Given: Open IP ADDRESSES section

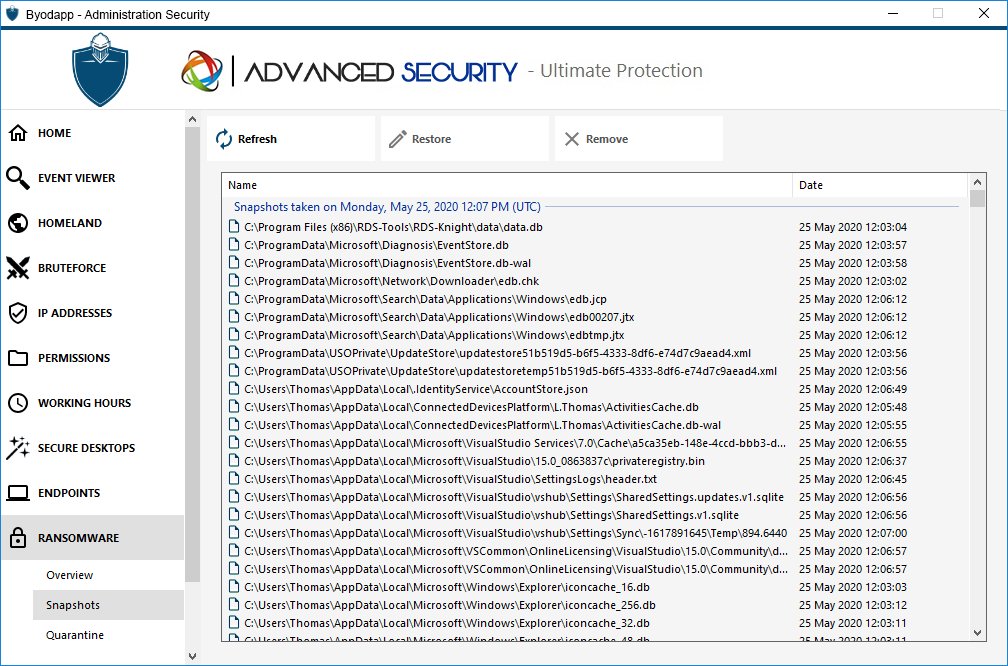Looking at the screenshot, I should point(93,313).
